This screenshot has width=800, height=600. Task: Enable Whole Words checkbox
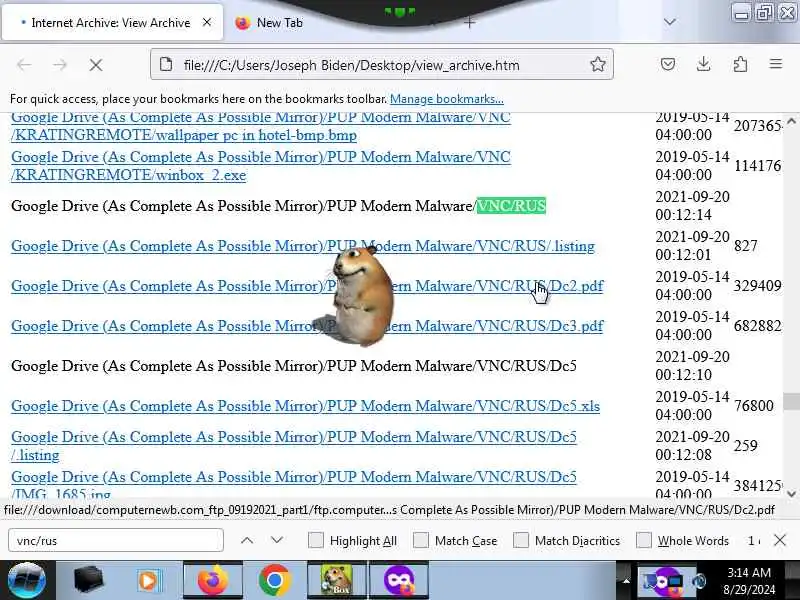(x=644, y=540)
